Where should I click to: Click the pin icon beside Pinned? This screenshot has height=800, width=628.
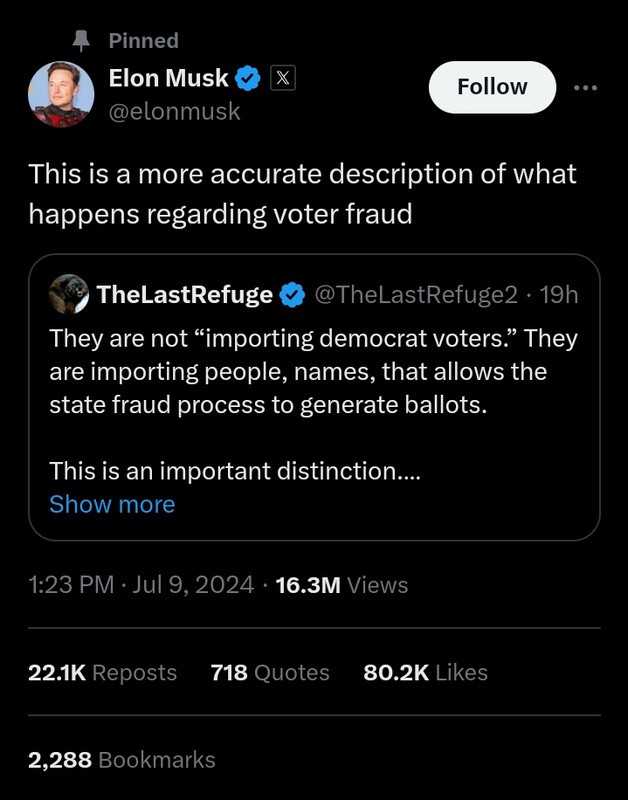pos(84,41)
